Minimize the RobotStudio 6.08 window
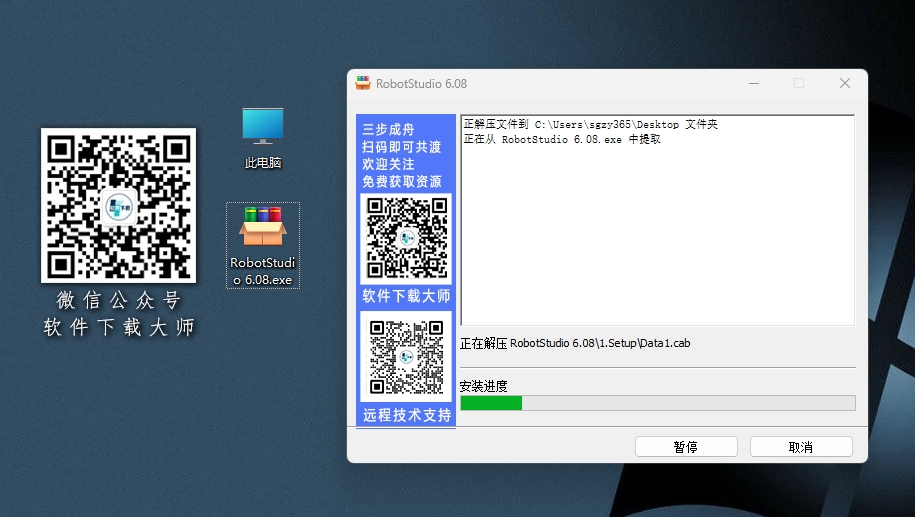Image resolution: width=915 pixels, height=517 pixels. pyautogui.click(x=754, y=83)
